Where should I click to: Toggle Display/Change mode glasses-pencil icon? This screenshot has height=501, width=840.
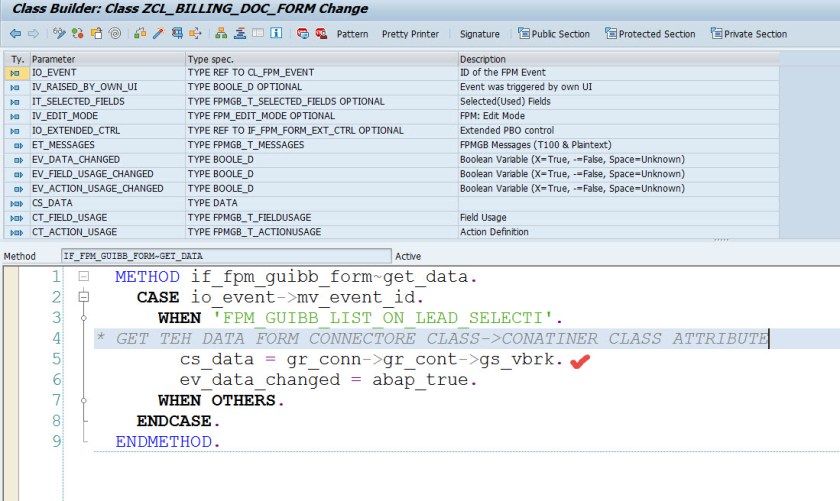coord(59,34)
